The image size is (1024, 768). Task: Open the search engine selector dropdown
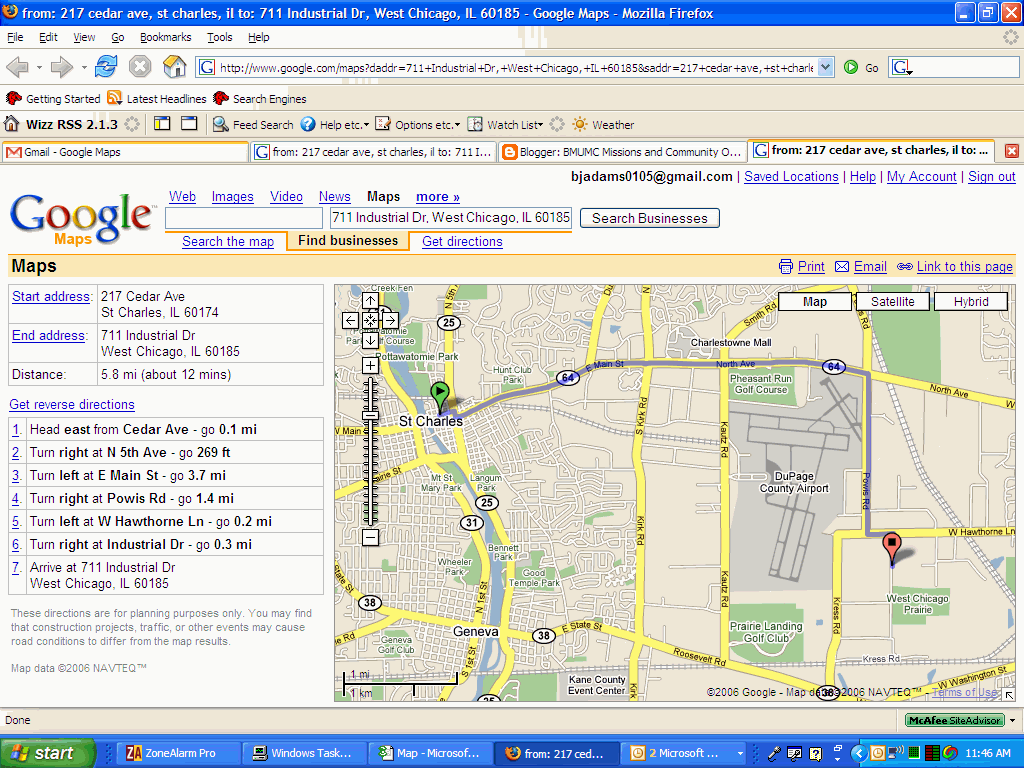click(903, 67)
